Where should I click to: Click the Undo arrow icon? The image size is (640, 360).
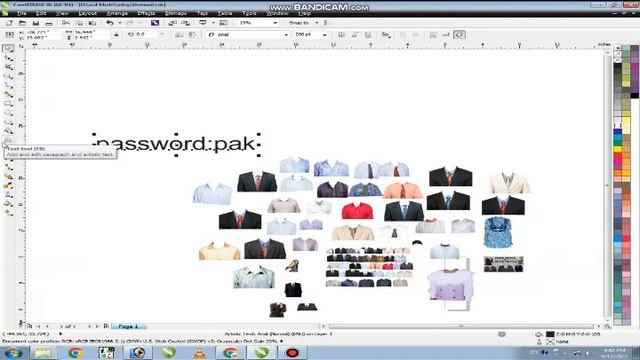pyautogui.click(x=109, y=23)
